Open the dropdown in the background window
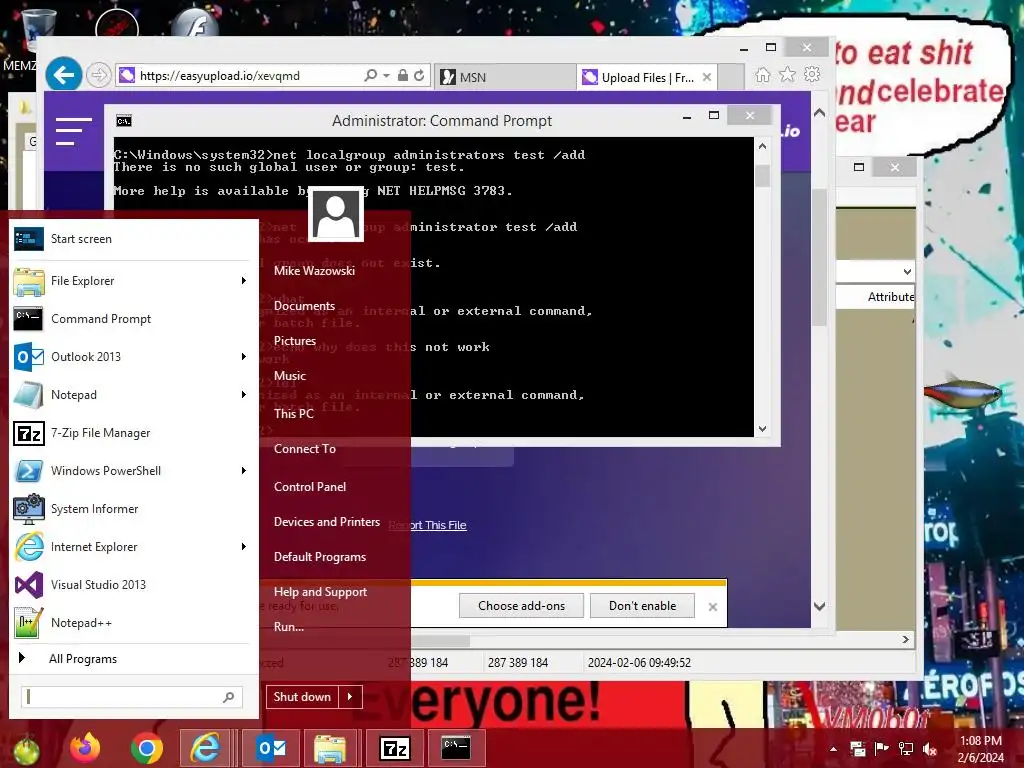1024x768 pixels. 907,271
